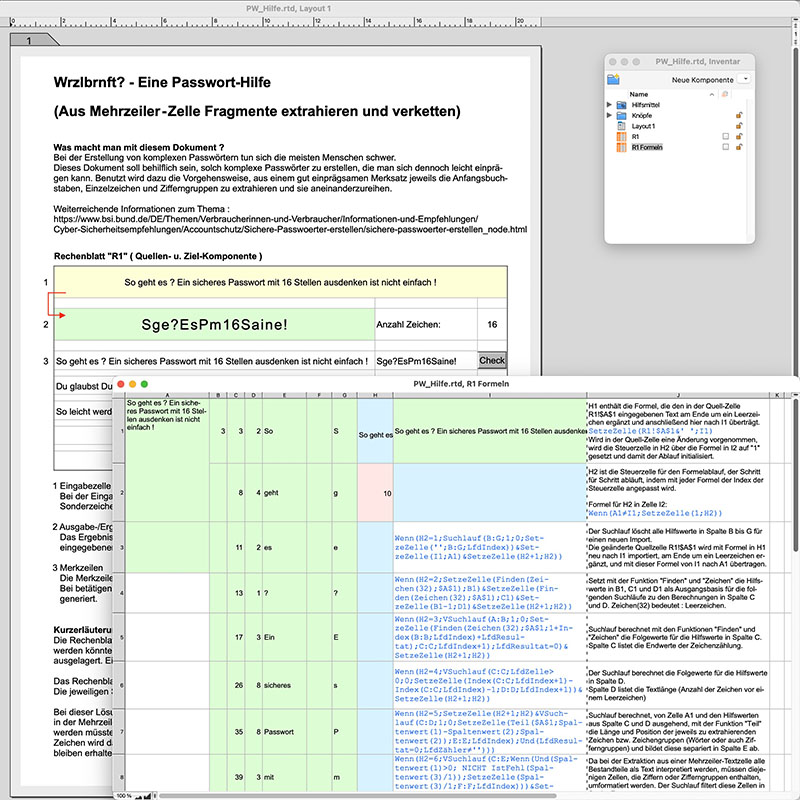Select the pink cell containing 10

click(375, 493)
